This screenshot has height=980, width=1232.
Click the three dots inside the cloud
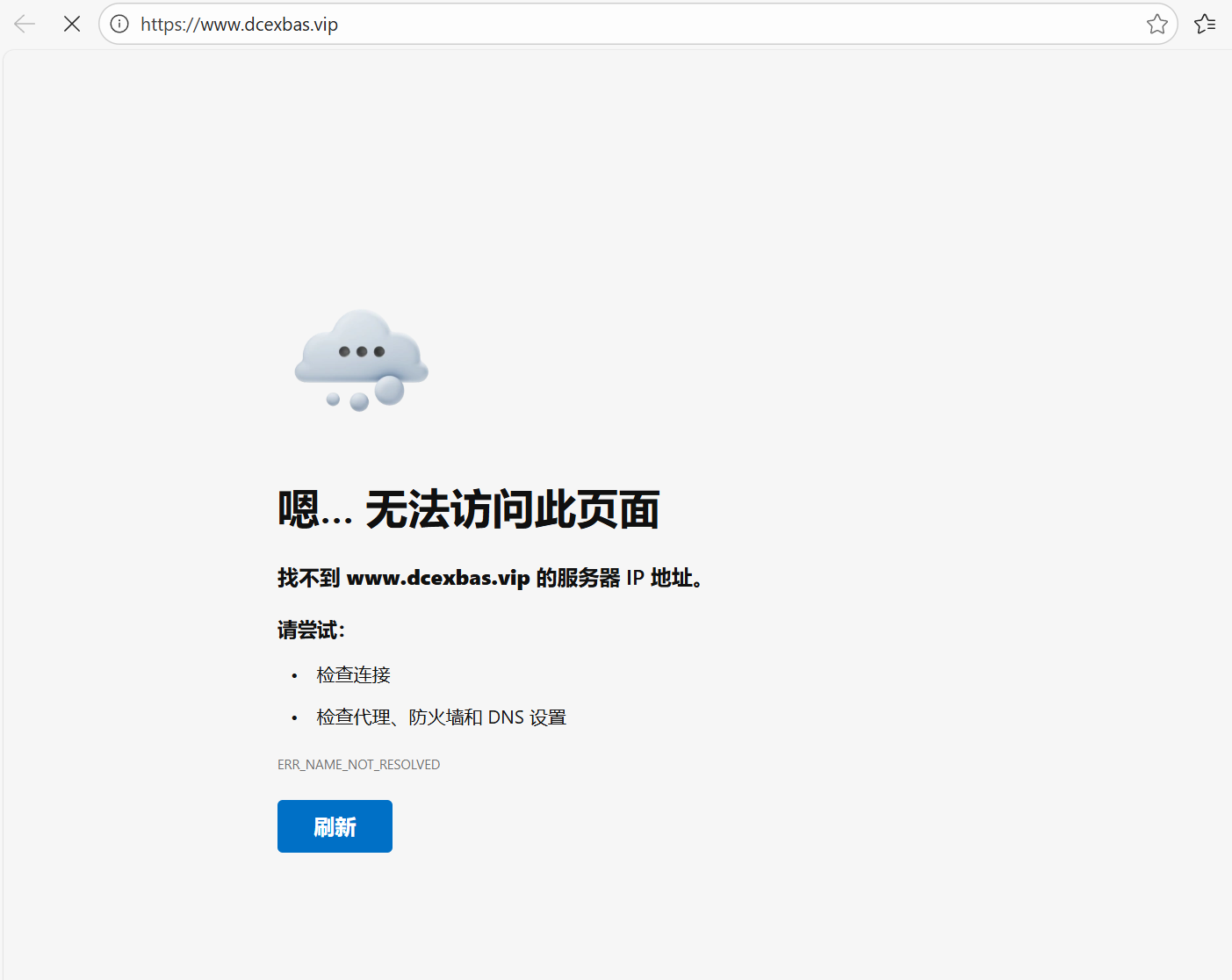[x=361, y=351]
